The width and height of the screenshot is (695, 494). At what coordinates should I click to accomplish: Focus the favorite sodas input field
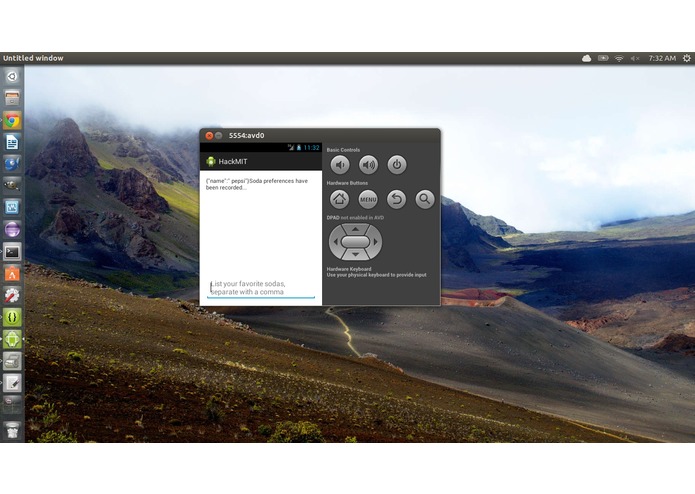(261, 288)
